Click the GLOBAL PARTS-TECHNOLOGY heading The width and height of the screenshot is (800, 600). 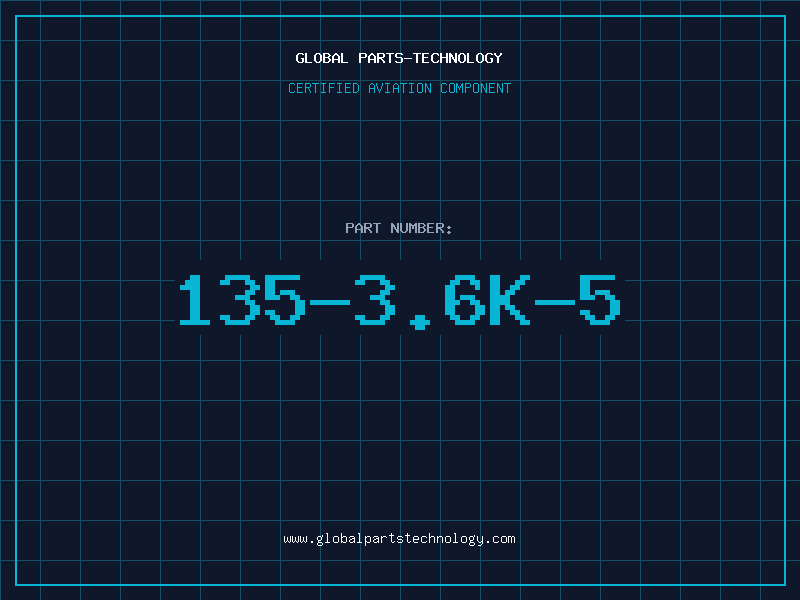[x=399, y=58]
